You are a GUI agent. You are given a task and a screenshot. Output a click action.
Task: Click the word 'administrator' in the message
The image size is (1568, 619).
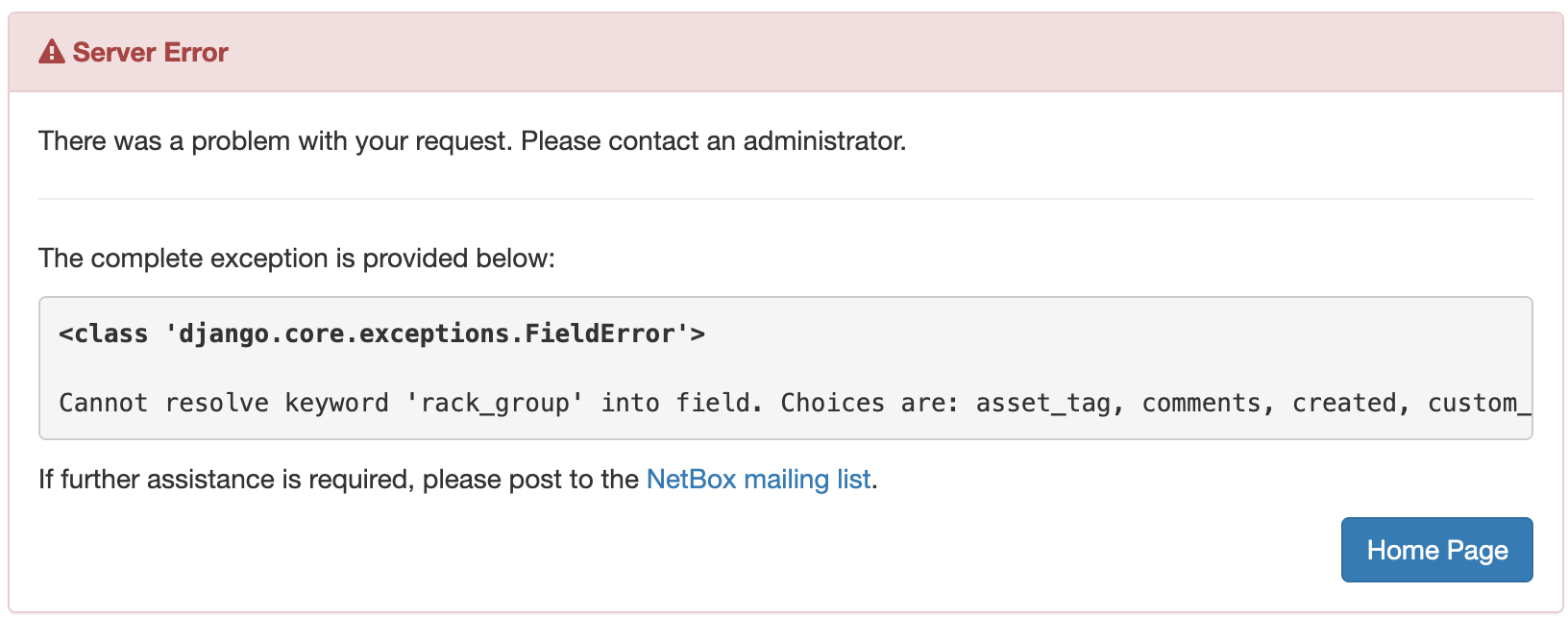[822, 141]
